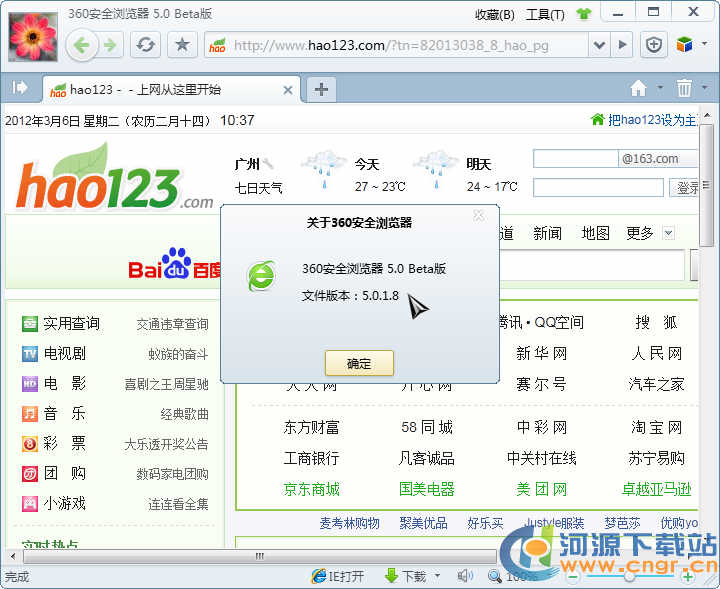Open a new tab with plus button
The width and height of the screenshot is (720, 589).
(321, 89)
